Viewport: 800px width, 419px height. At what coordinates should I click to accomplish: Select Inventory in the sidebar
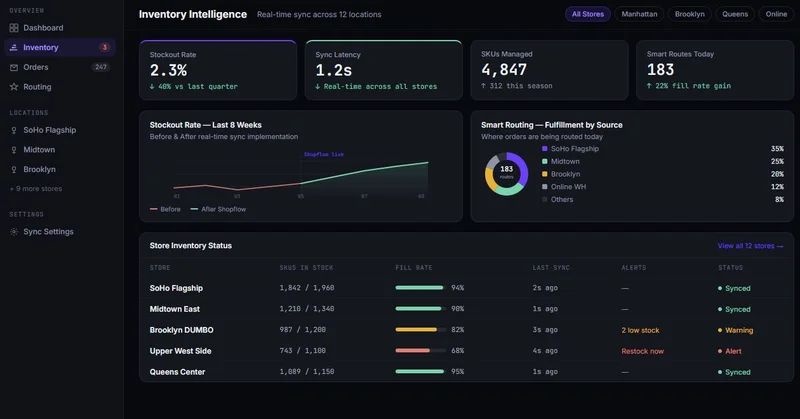coord(60,47)
